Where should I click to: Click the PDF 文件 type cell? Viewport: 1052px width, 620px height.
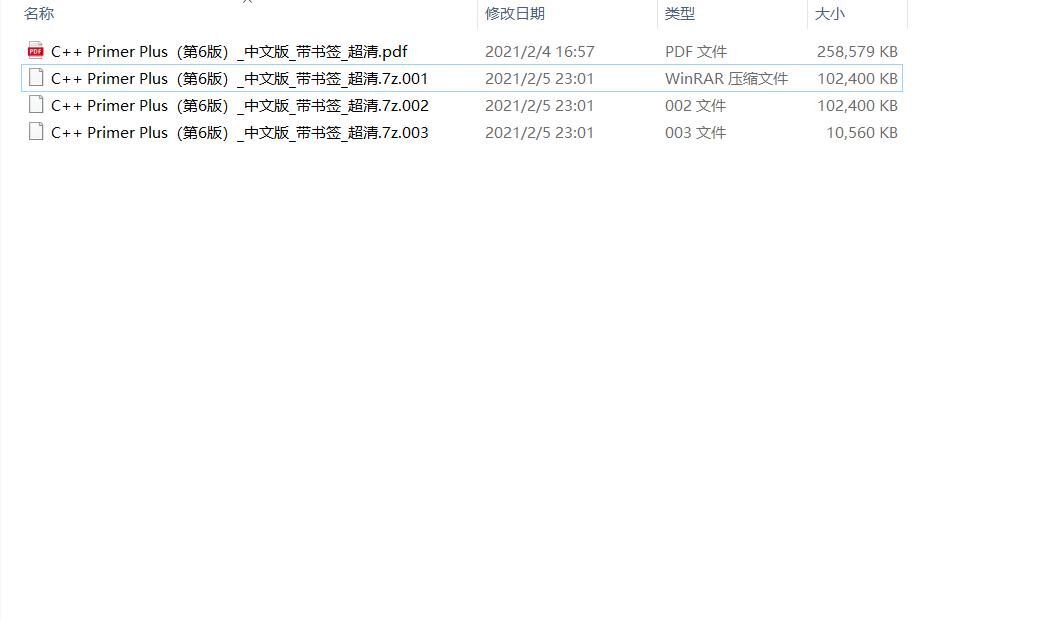(x=696, y=52)
